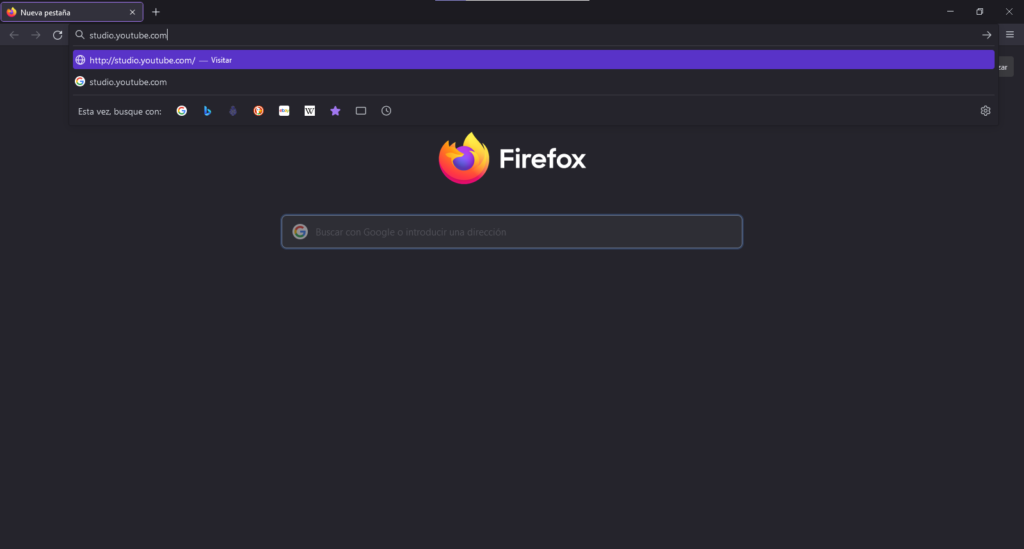Open search settings gear icon
Image resolution: width=1024 pixels, height=549 pixels.
985,111
